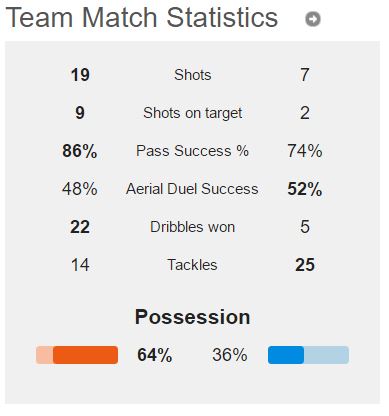Click the orange possession bar
The width and height of the screenshot is (389, 416).
77,355
